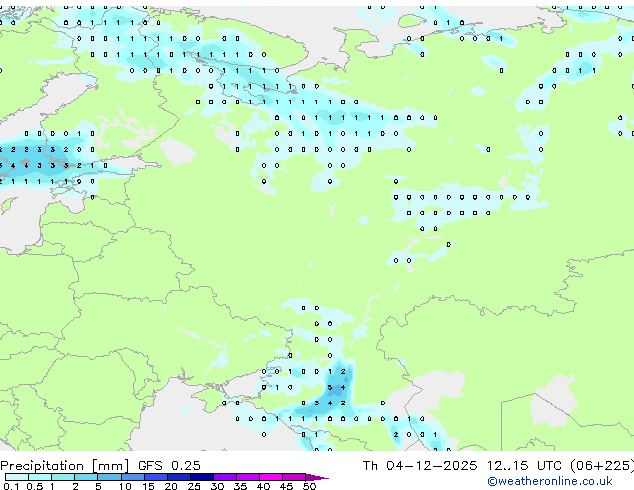
Task: Click the '50' legend scale label
Action: click(309, 486)
